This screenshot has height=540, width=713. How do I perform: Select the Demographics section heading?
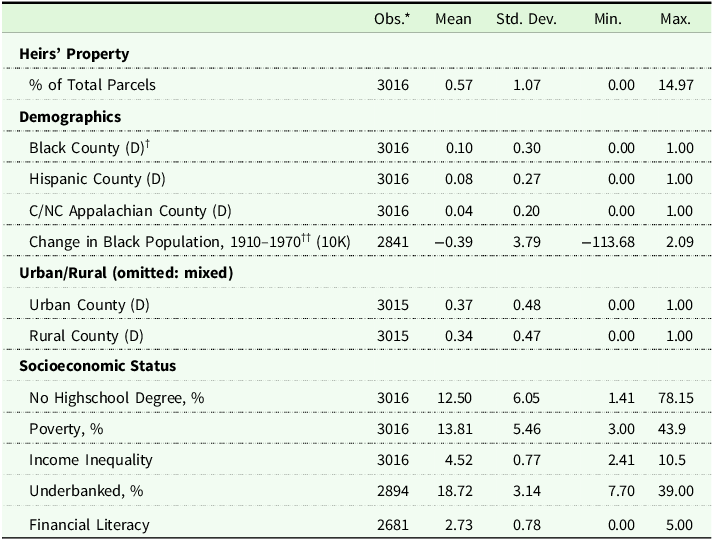[x=70, y=116]
